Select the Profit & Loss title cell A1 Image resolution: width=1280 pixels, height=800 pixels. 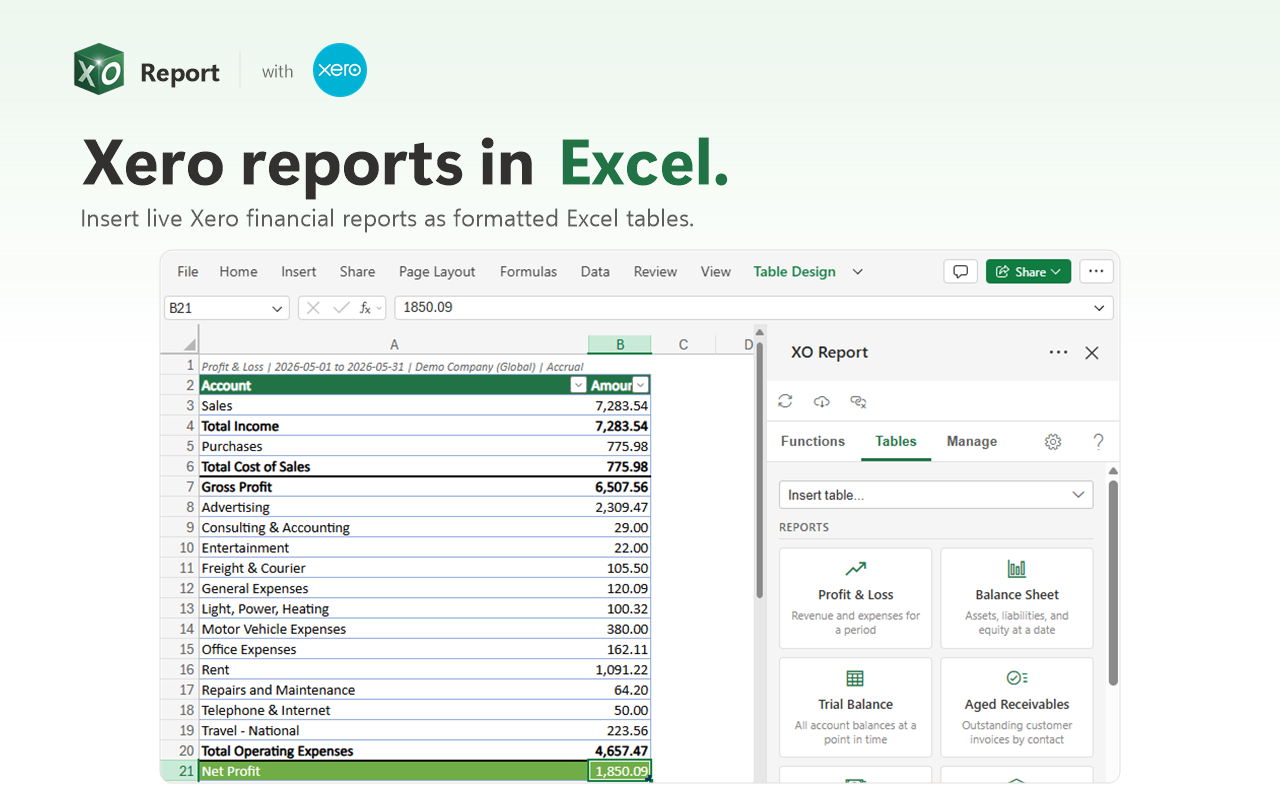tap(393, 366)
